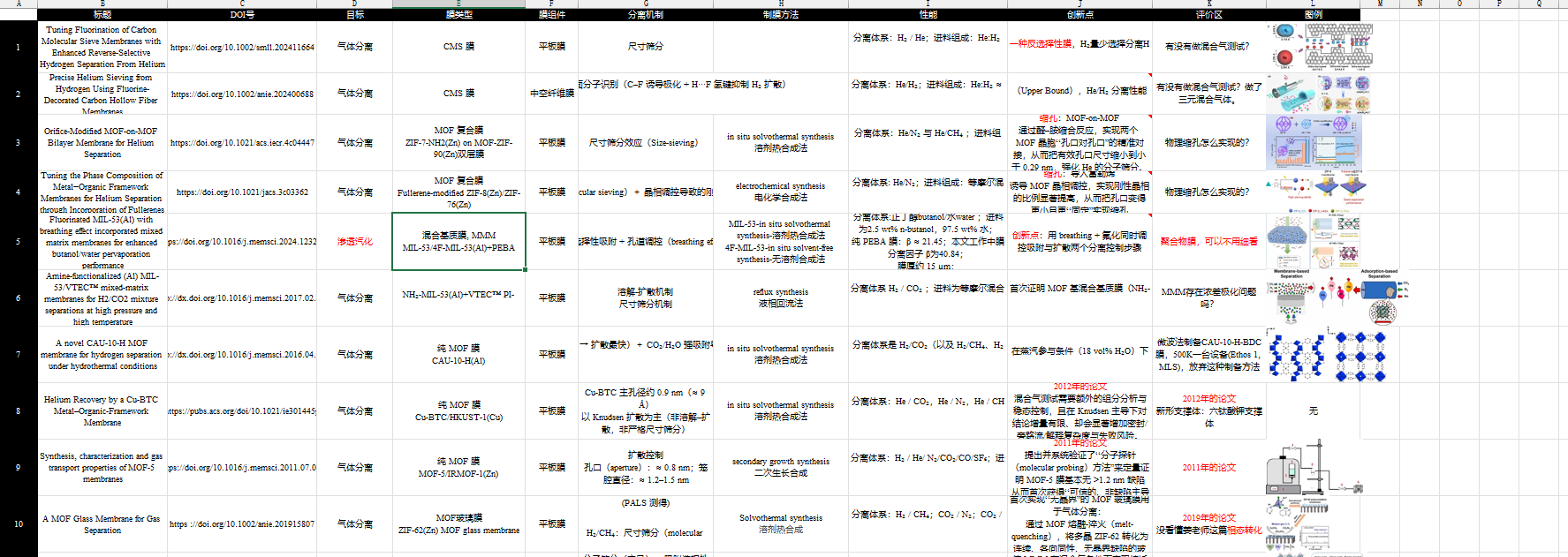Screen dimensions: 1568x557
Task: Open the anie.201915807 DOI link
Action: 242,523
